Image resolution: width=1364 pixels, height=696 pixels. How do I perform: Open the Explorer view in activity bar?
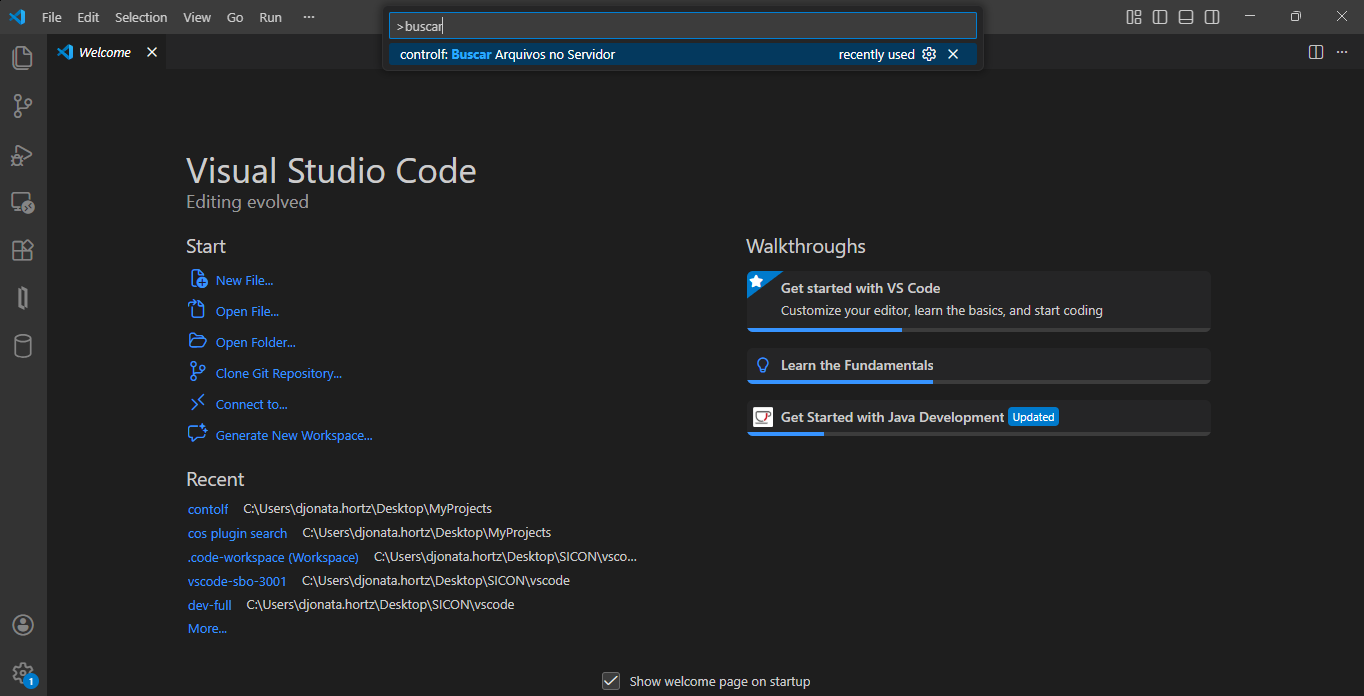(22, 57)
